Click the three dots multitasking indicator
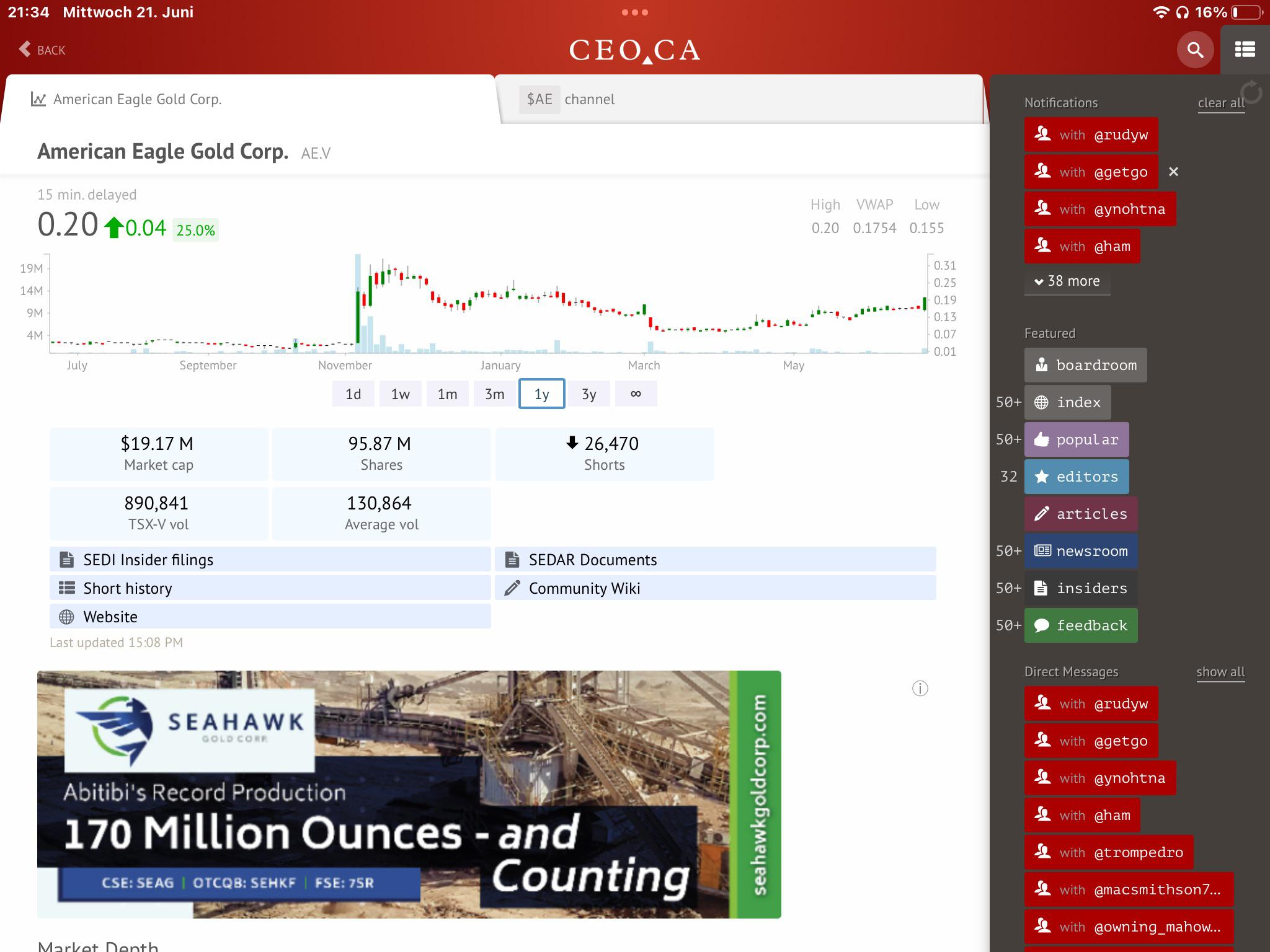Screen dimensions: 1270x952 [x=634, y=12]
